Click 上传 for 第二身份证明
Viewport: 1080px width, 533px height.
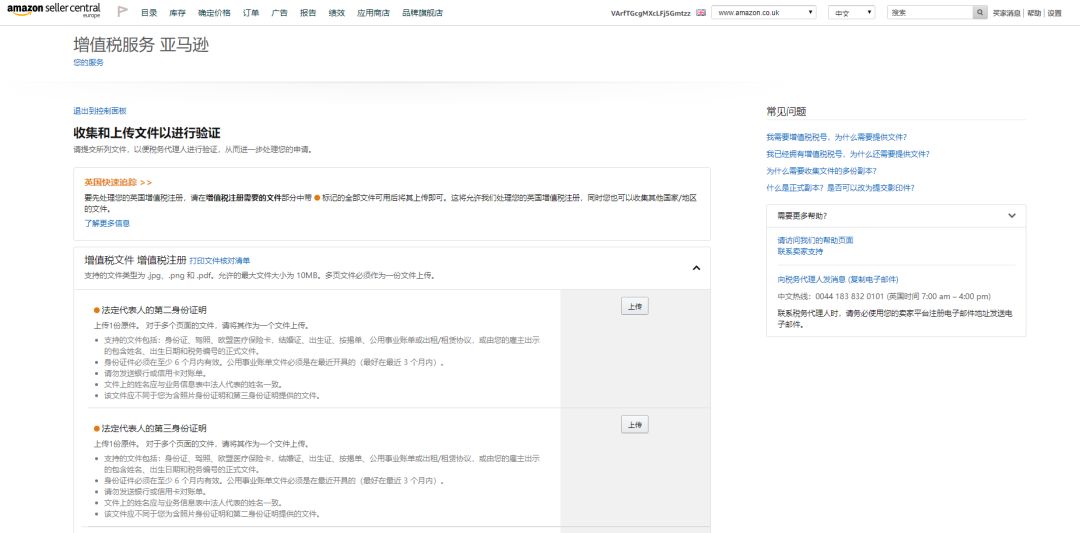(635, 306)
